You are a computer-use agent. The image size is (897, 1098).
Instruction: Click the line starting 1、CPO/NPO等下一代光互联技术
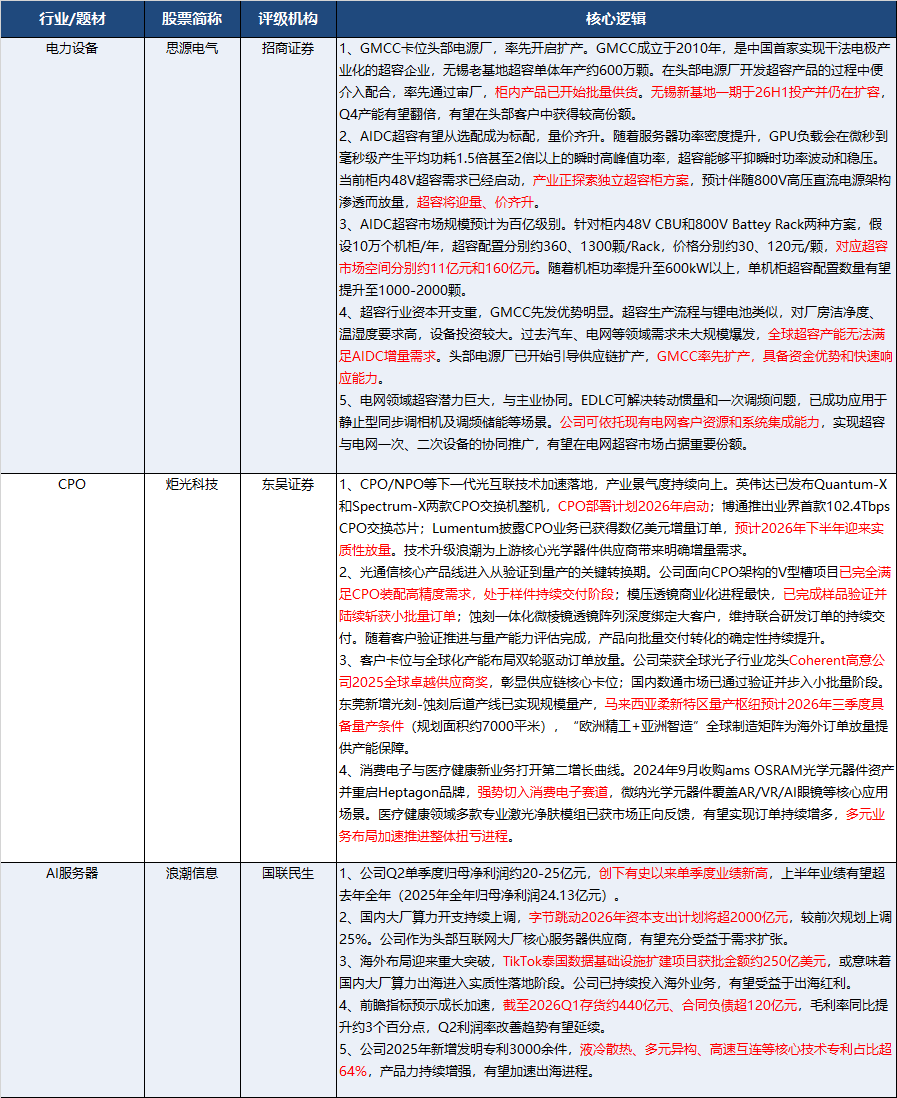(613, 485)
